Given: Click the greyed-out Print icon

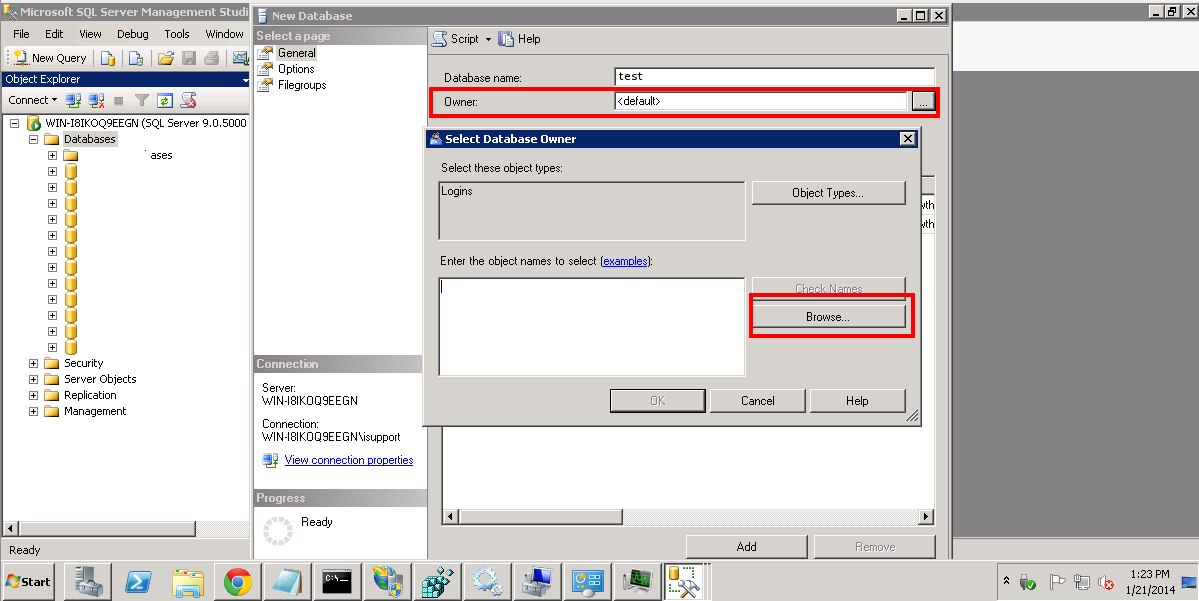Looking at the screenshot, I should (x=212, y=58).
